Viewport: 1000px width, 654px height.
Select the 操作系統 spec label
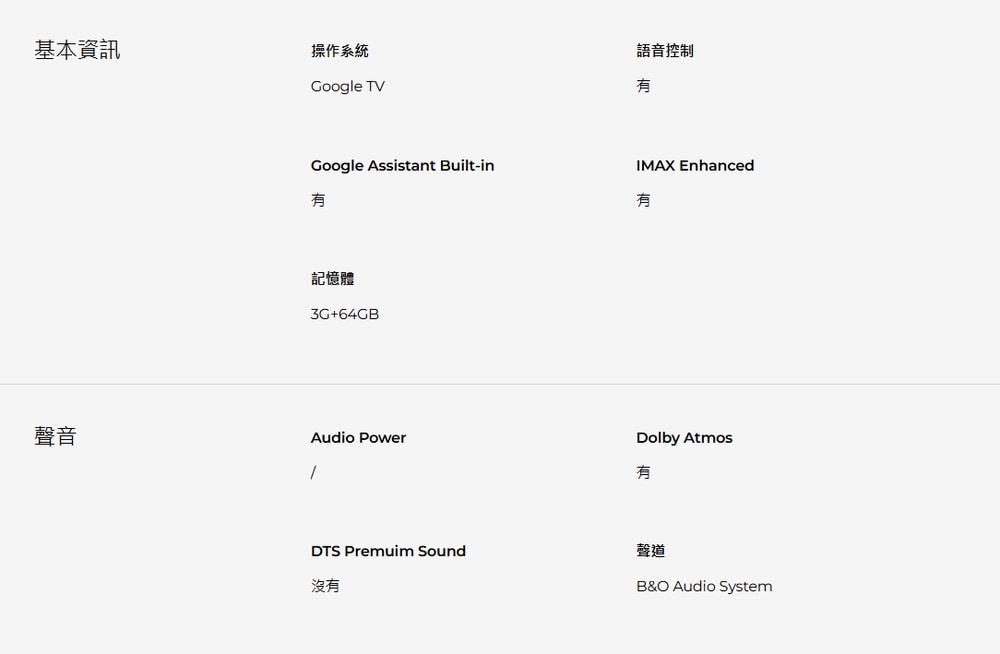(339, 51)
